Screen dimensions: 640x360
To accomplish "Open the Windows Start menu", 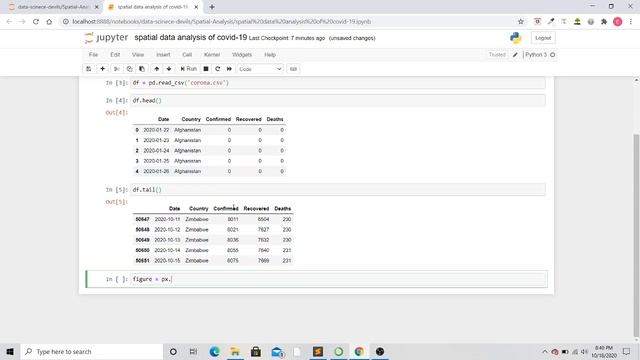I will click(10, 351).
